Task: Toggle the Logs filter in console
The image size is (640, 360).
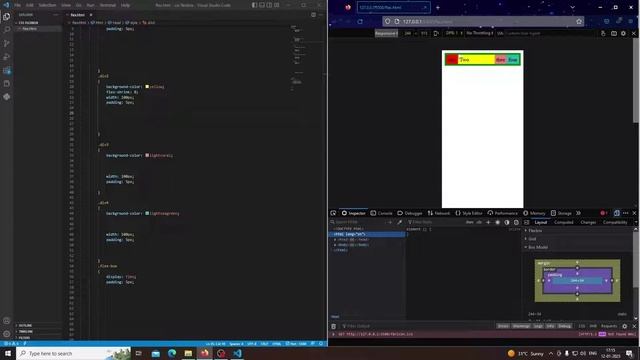Action: (x=538, y=326)
